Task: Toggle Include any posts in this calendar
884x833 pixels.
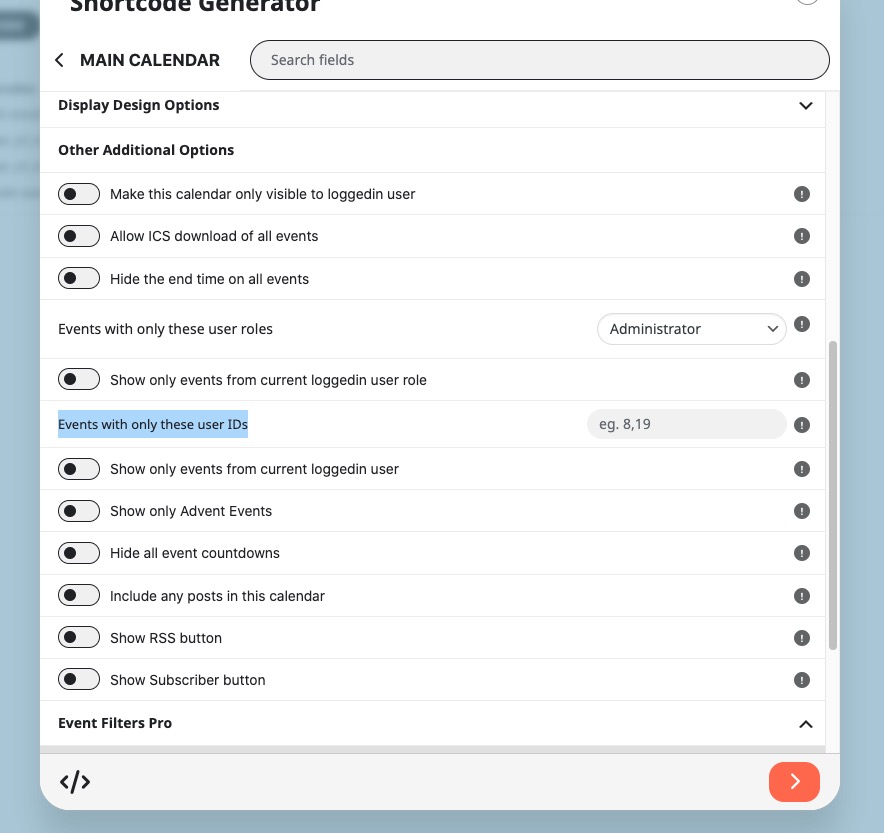Action: (x=79, y=595)
